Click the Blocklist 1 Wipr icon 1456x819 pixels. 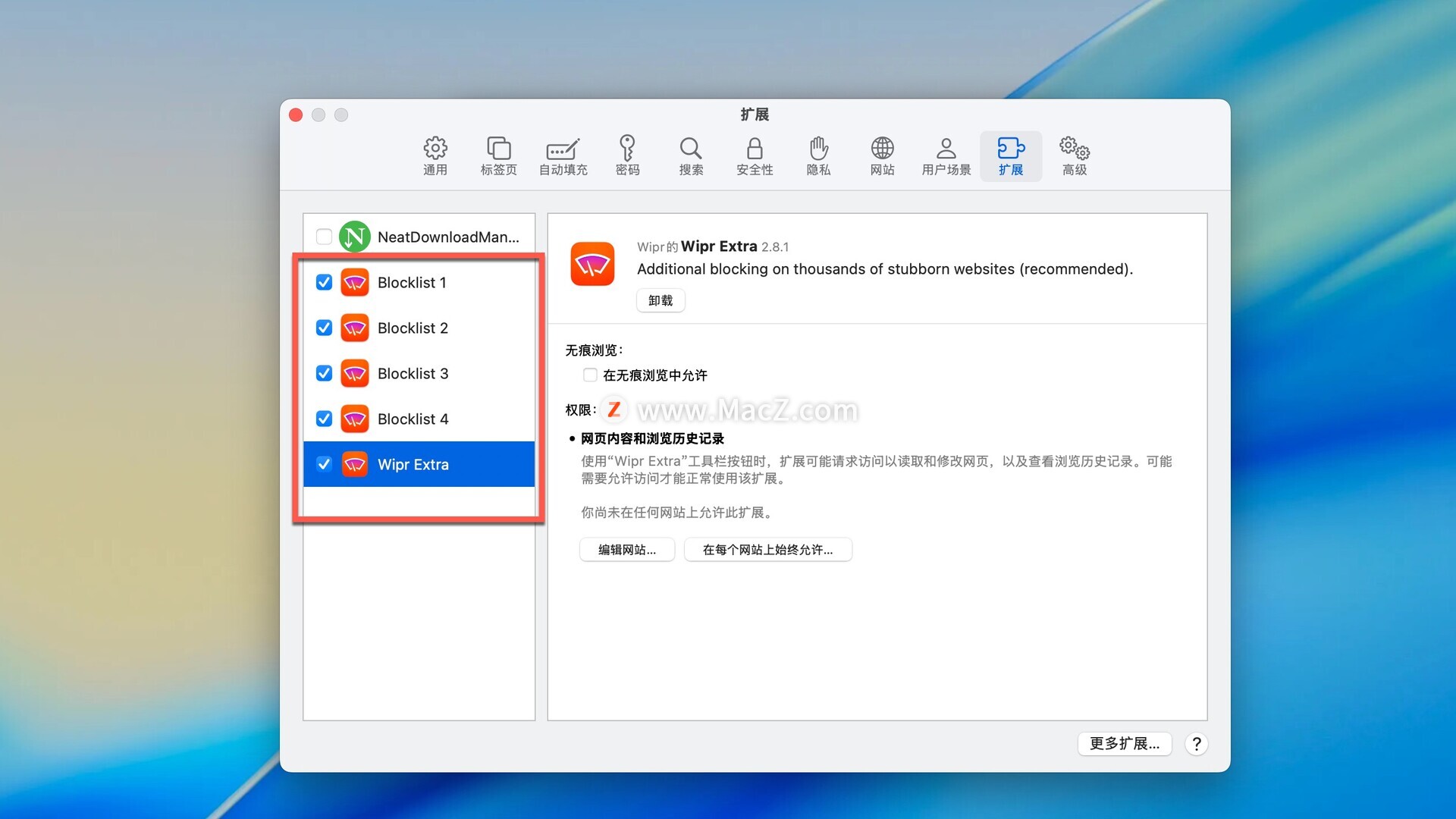pyautogui.click(x=354, y=282)
